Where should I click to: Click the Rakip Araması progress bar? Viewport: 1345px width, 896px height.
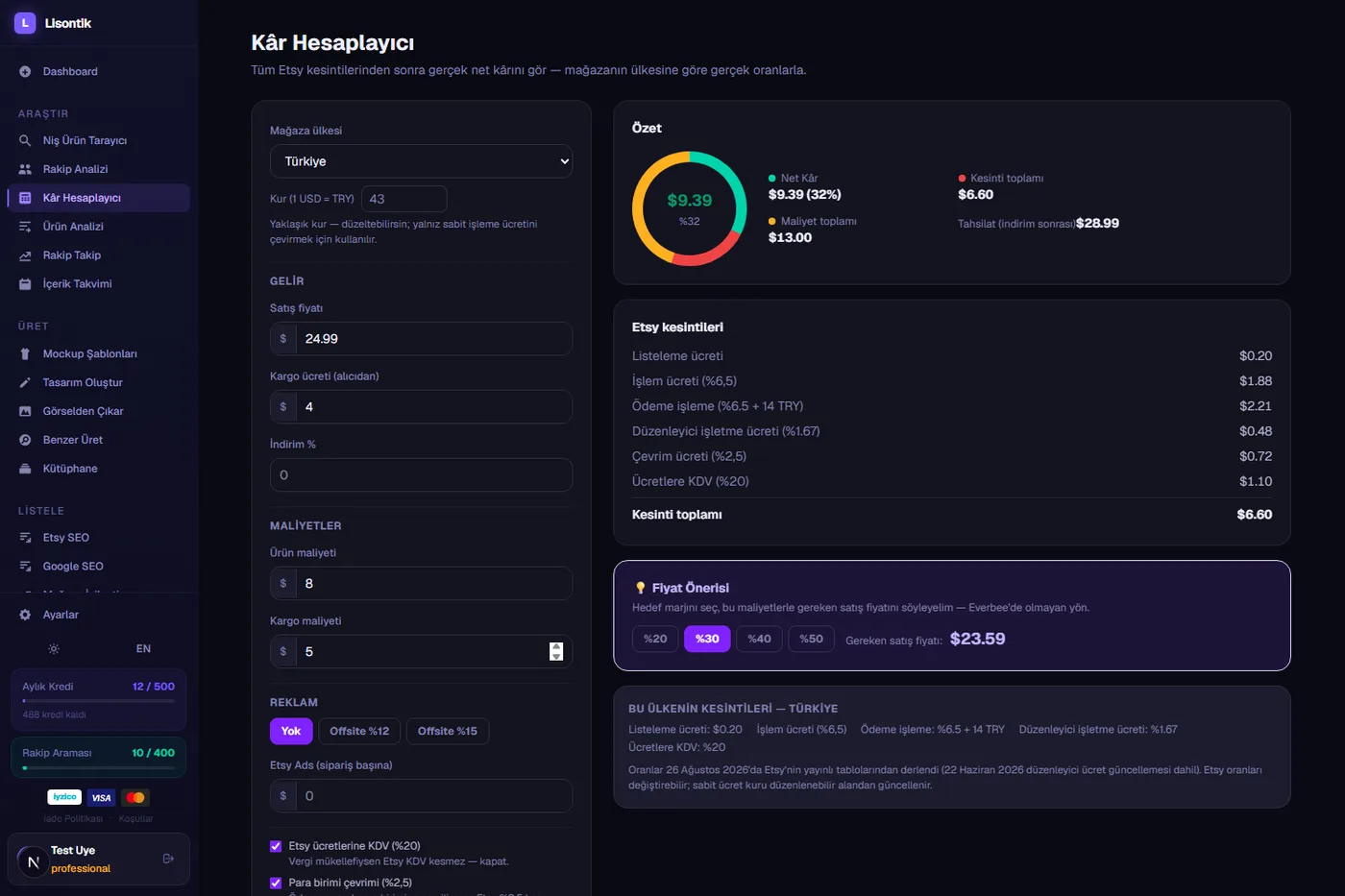point(98,768)
